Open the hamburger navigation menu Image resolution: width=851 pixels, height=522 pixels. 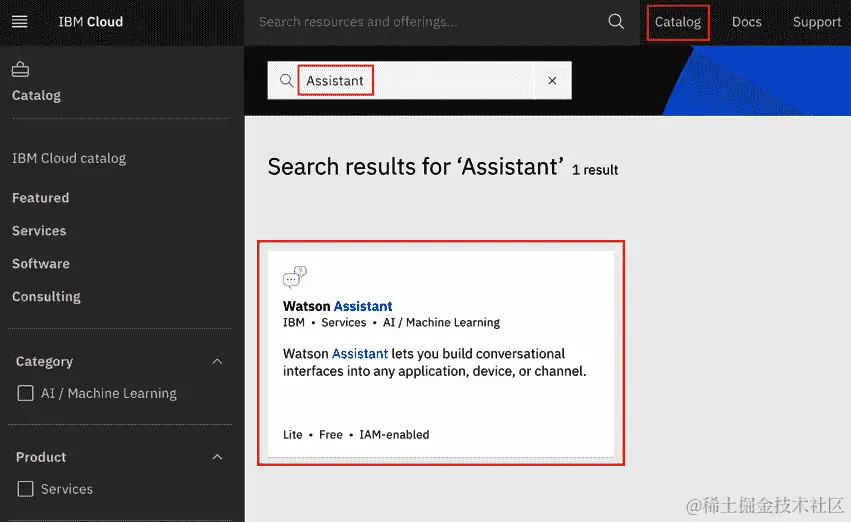pyautogui.click(x=20, y=22)
